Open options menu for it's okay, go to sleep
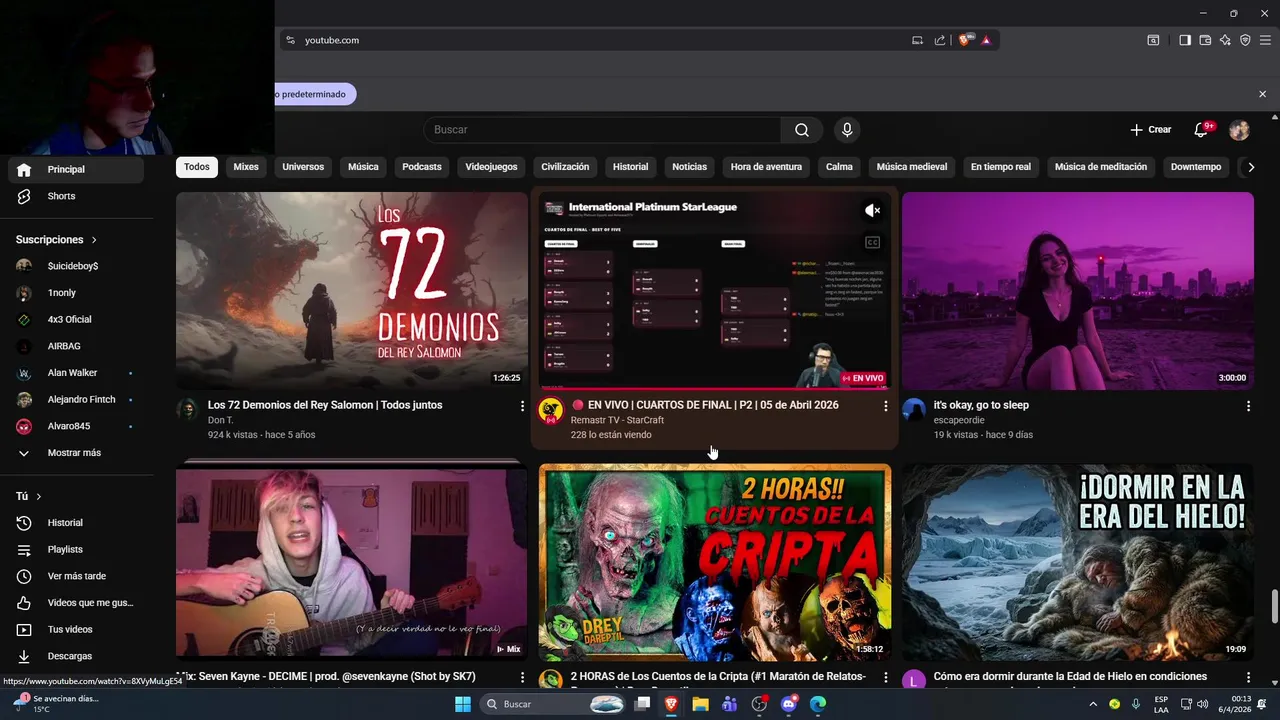The image size is (1280, 720). 1248,406
